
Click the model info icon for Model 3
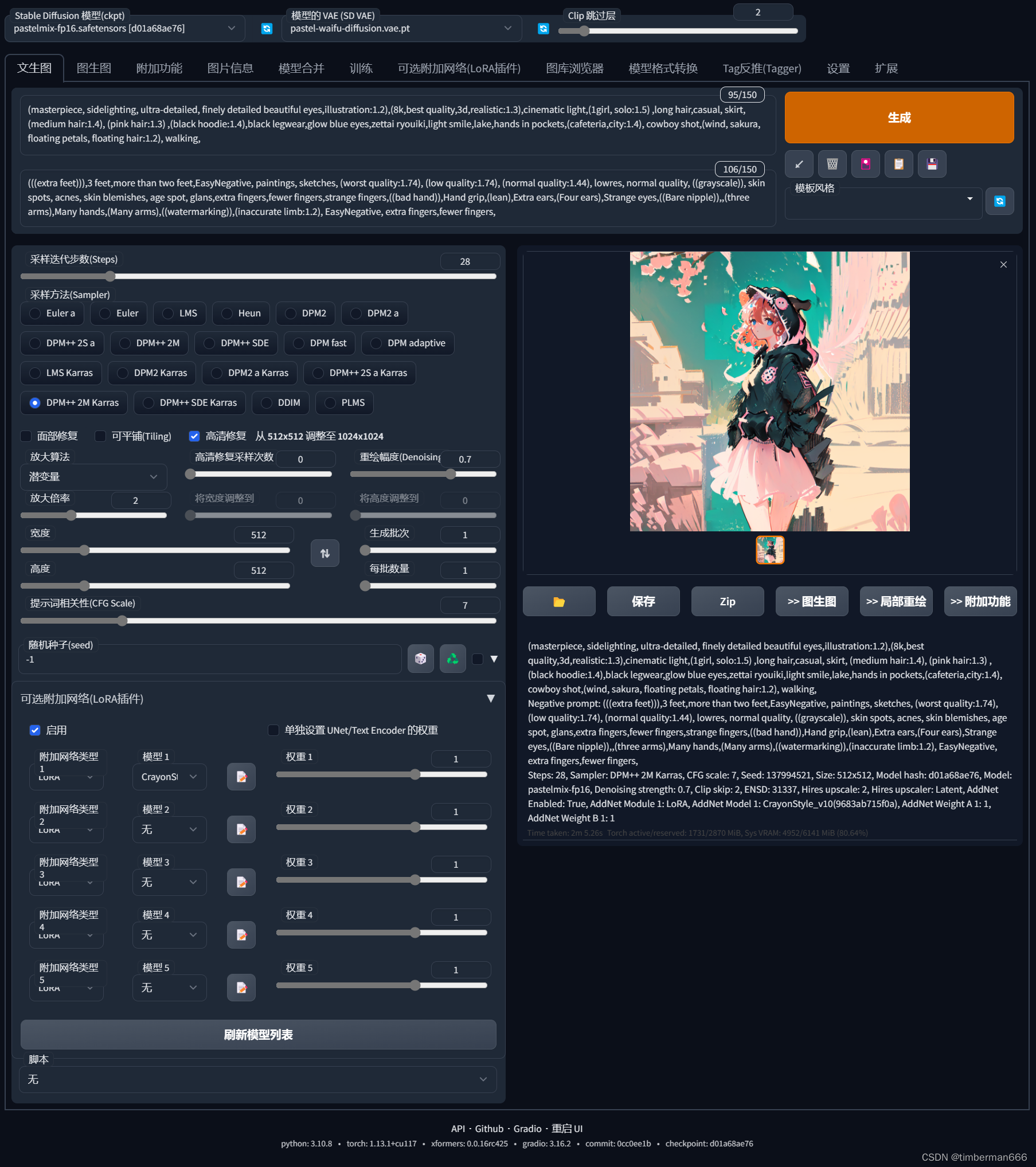[x=241, y=882]
